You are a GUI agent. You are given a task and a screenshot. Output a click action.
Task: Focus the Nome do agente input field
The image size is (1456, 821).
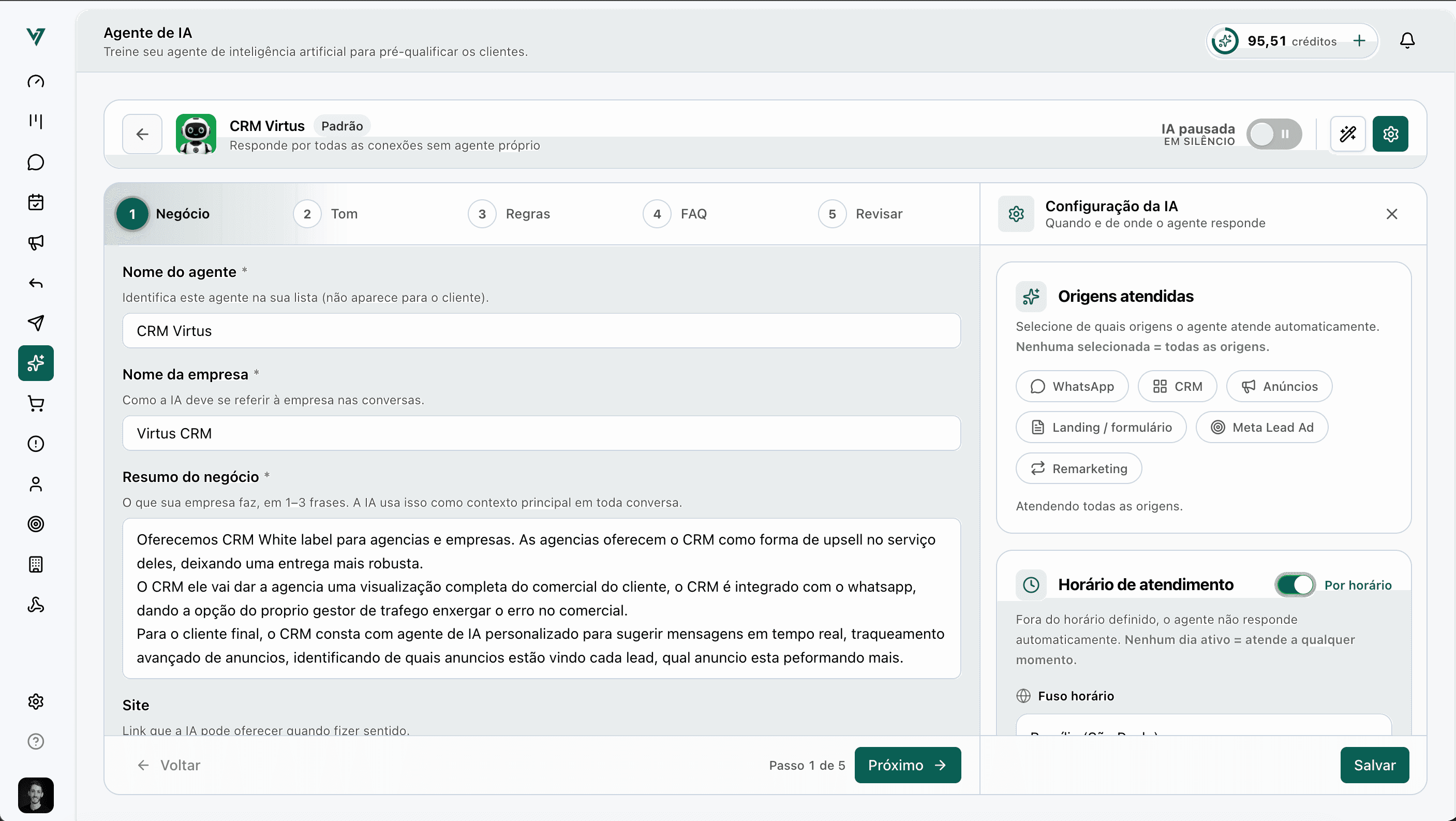(542, 331)
